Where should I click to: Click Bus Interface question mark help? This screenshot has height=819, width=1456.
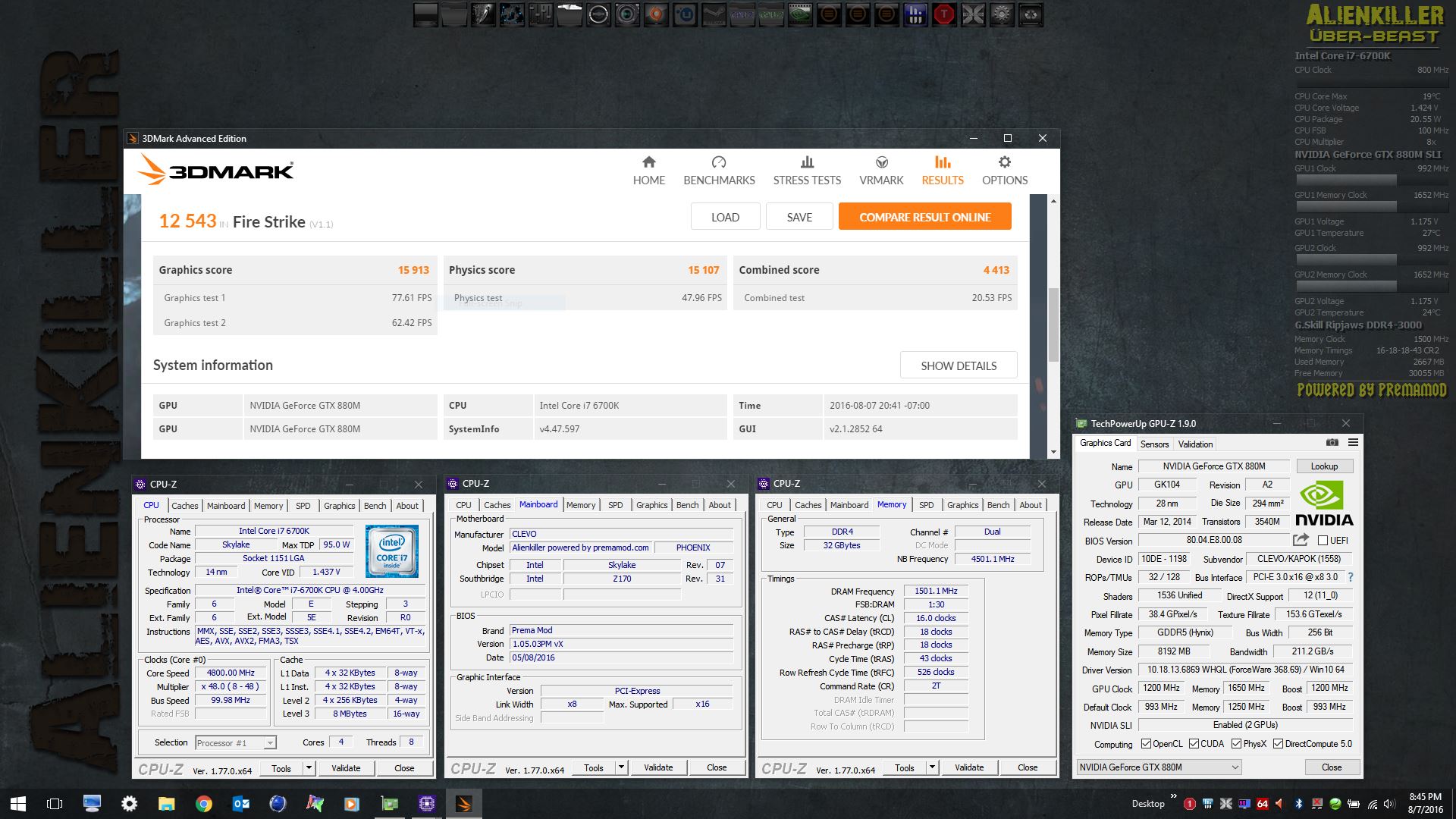point(1351,577)
